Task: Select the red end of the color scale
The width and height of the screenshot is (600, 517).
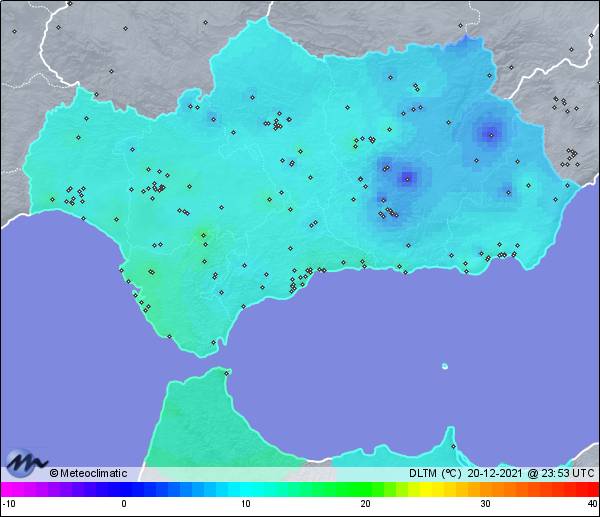Action: pos(592,489)
